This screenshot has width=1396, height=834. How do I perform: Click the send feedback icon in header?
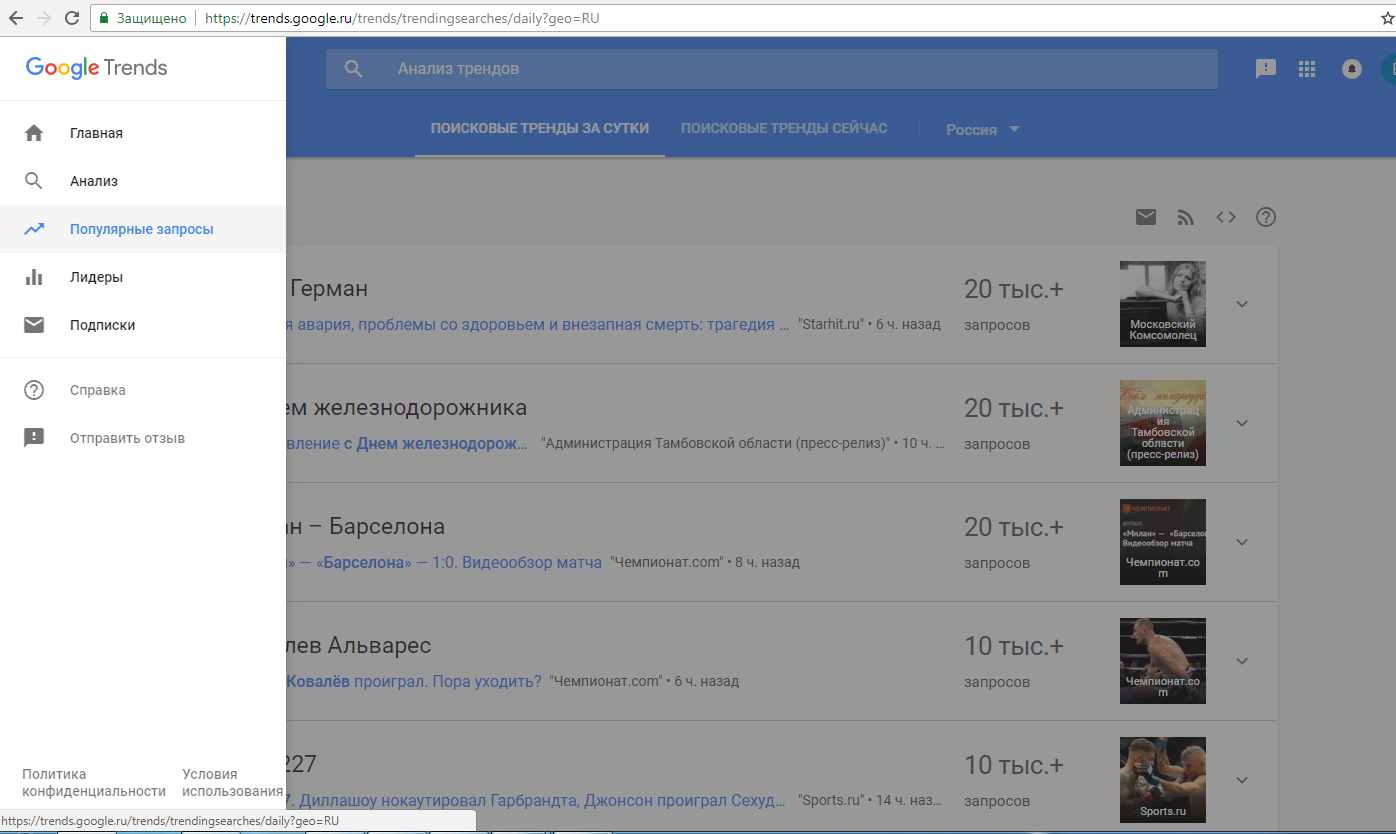click(1266, 69)
